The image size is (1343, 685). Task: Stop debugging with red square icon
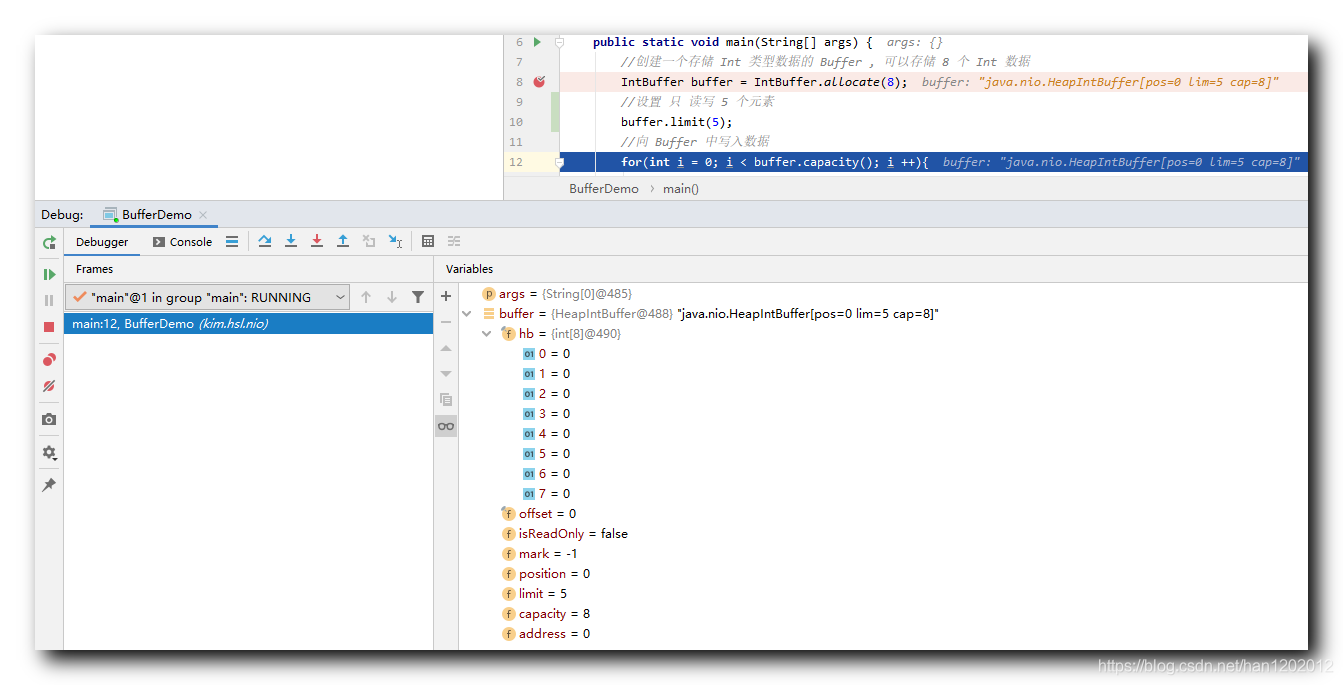49,327
